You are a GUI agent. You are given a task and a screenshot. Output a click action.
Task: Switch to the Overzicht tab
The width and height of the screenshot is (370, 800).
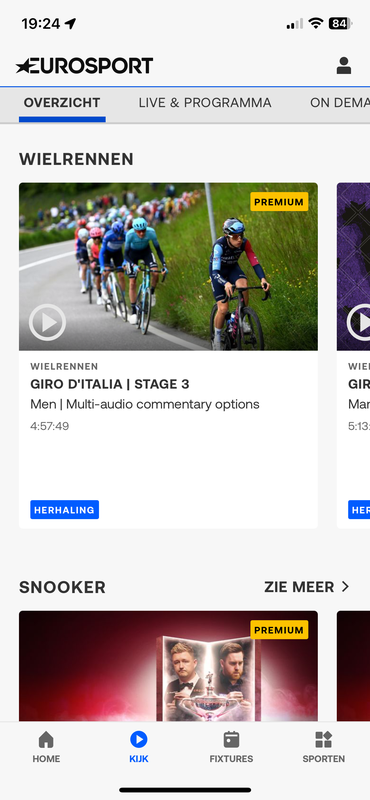[62, 103]
